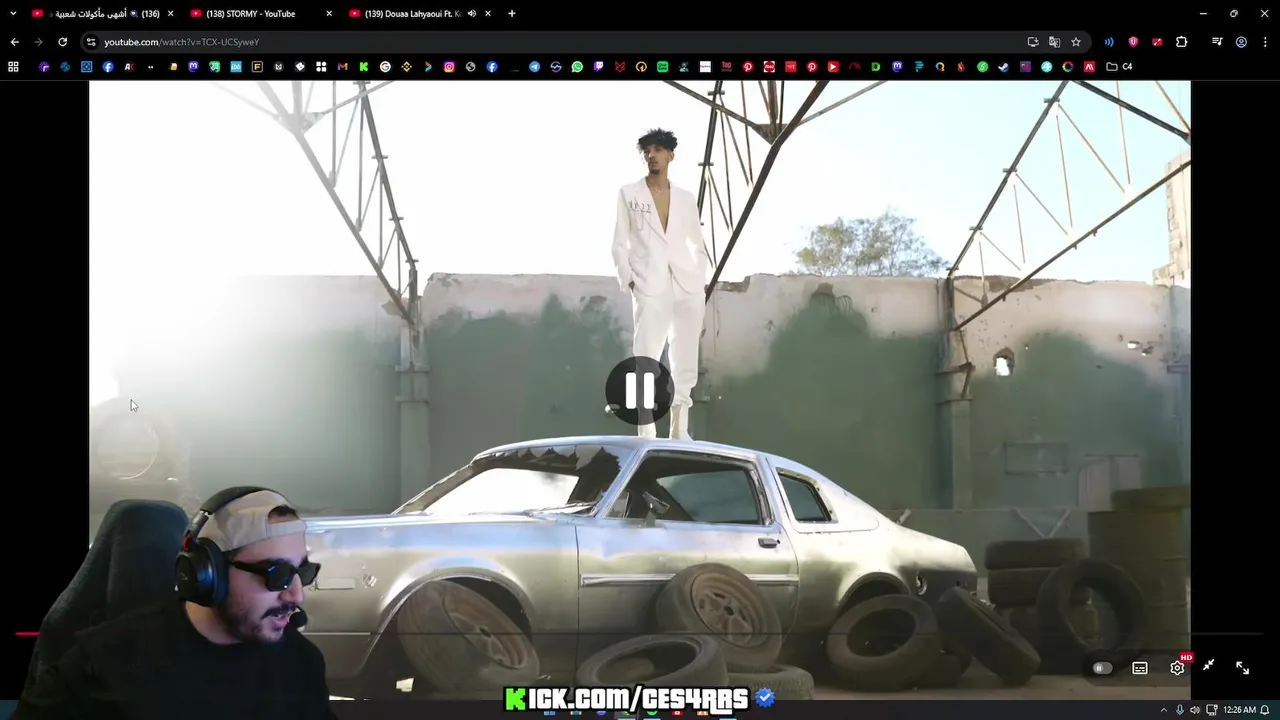The height and width of the screenshot is (720, 1280).
Task: Show hidden system tray icons
Action: pos(1163,710)
